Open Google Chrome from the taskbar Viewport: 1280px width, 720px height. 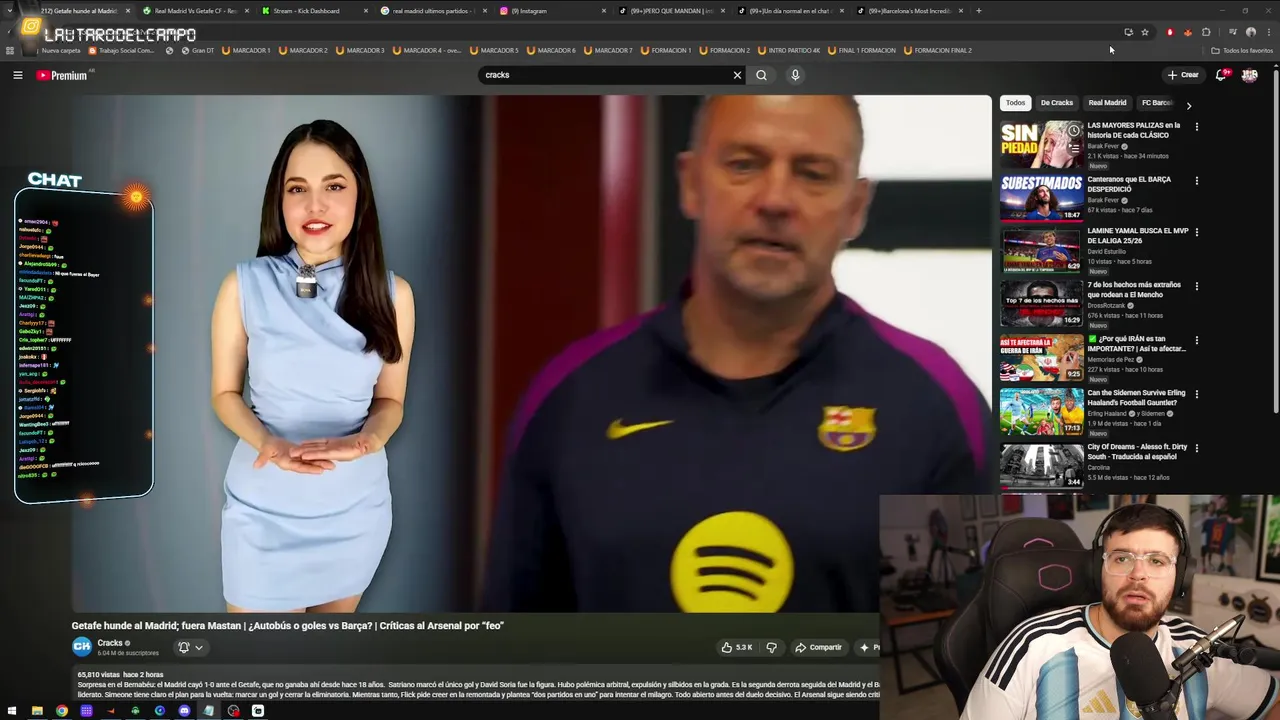(x=62, y=711)
